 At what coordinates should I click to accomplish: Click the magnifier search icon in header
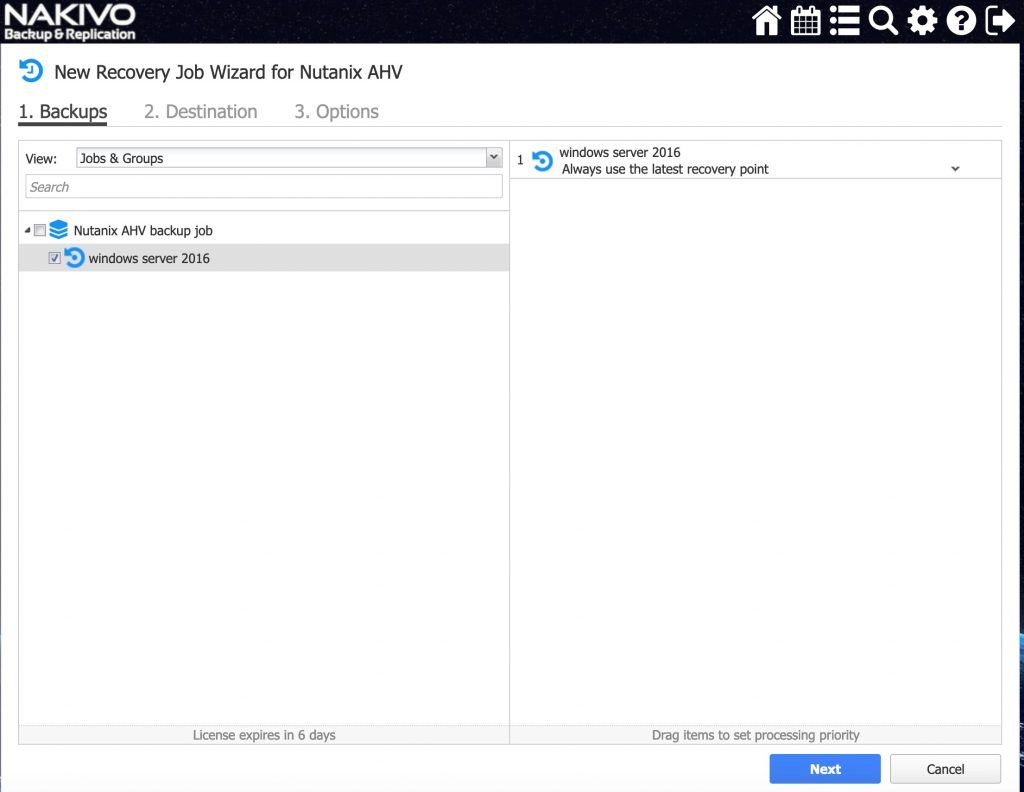point(883,21)
